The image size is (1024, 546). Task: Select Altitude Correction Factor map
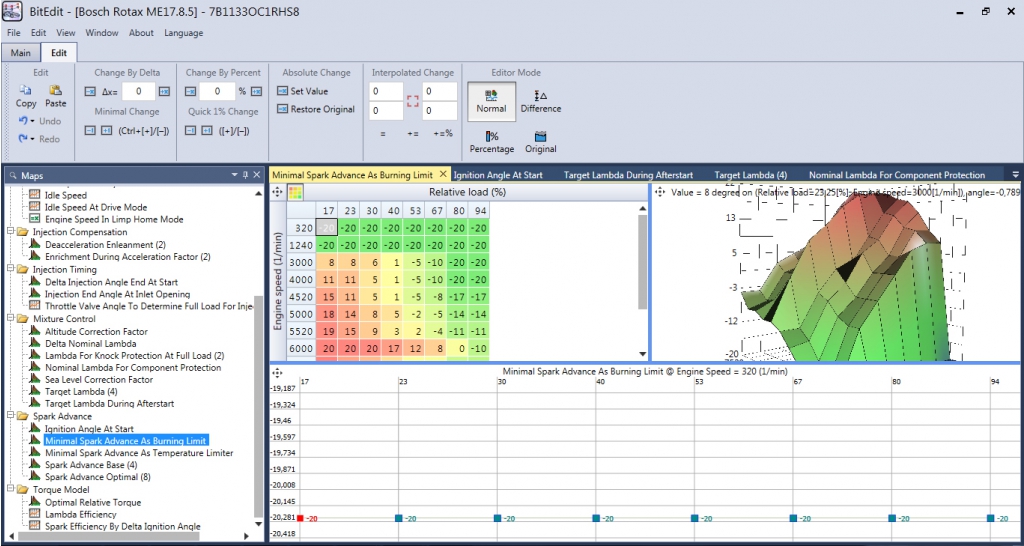pos(96,331)
